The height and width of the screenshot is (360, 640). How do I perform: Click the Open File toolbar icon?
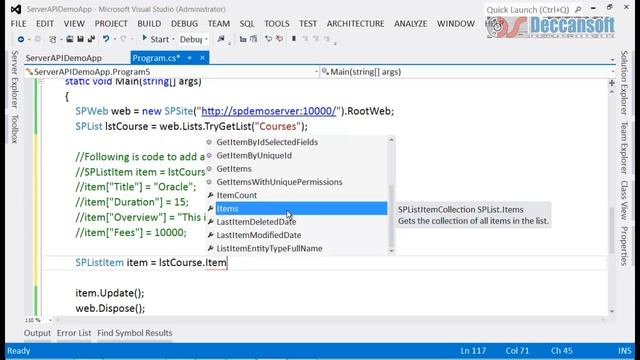point(70,39)
